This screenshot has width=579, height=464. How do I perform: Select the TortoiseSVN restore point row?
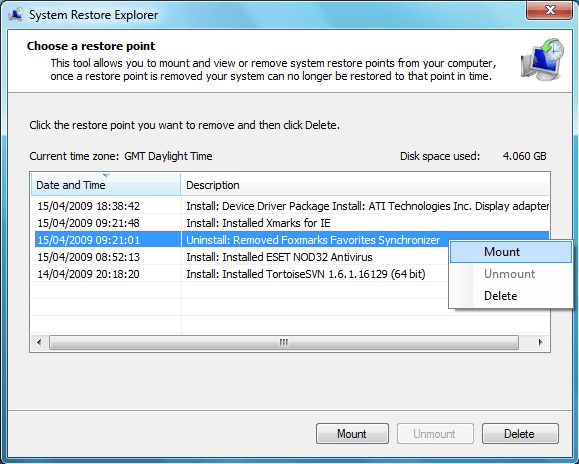(x=240, y=274)
